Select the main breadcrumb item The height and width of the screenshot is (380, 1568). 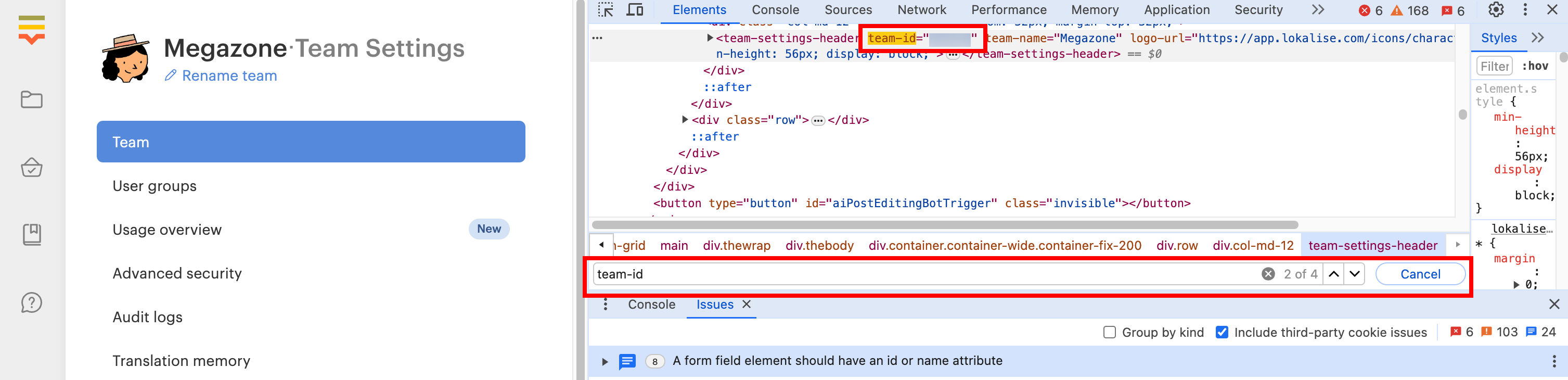point(674,245)
